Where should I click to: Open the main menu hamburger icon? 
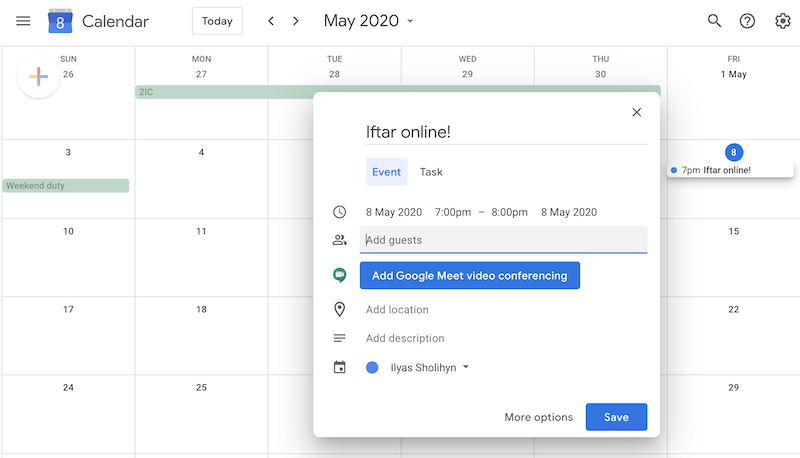click(x=23, y=21)
